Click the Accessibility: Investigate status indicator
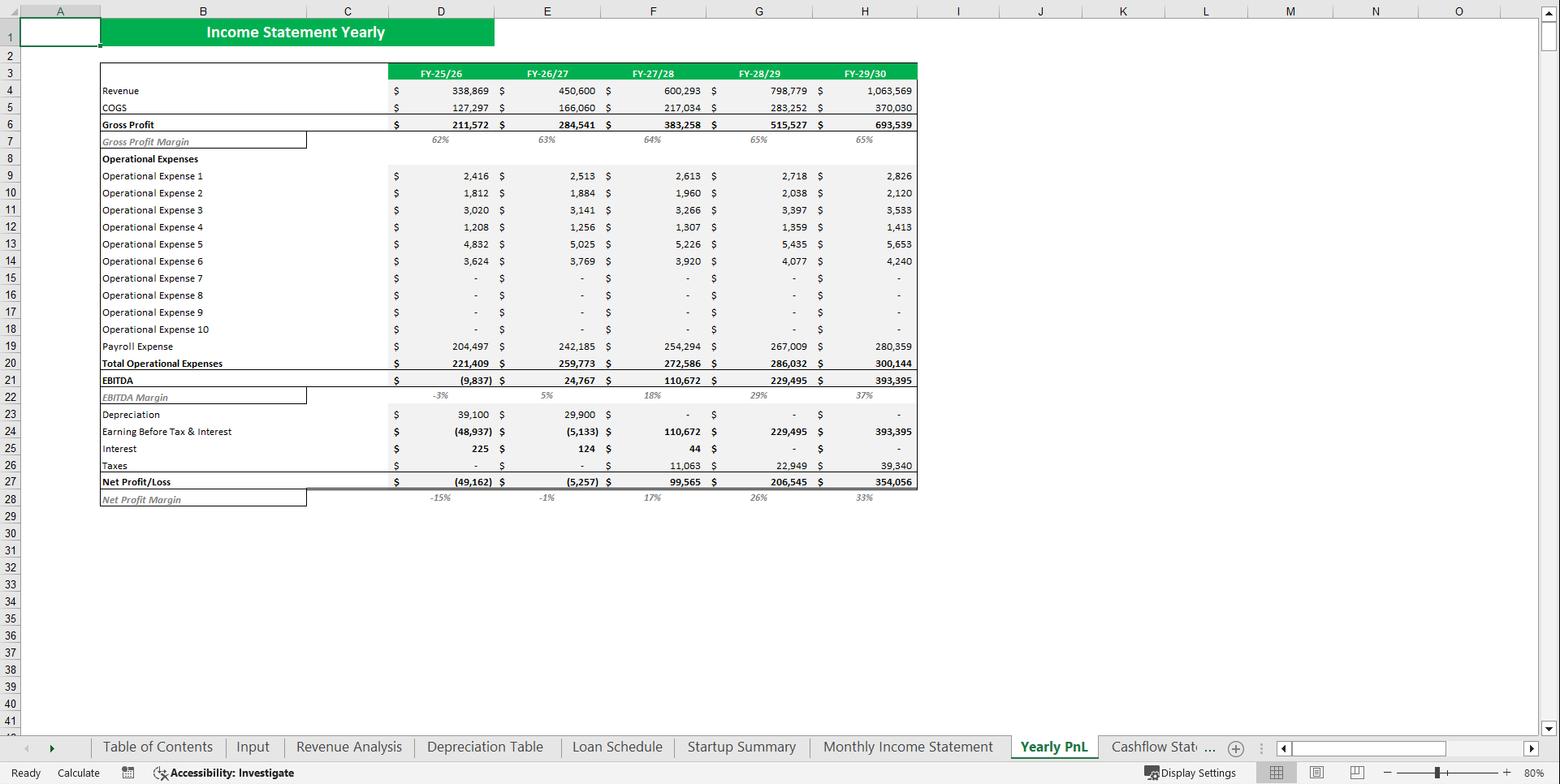This screenshot has height=784, width=1560. pos(223,773)
